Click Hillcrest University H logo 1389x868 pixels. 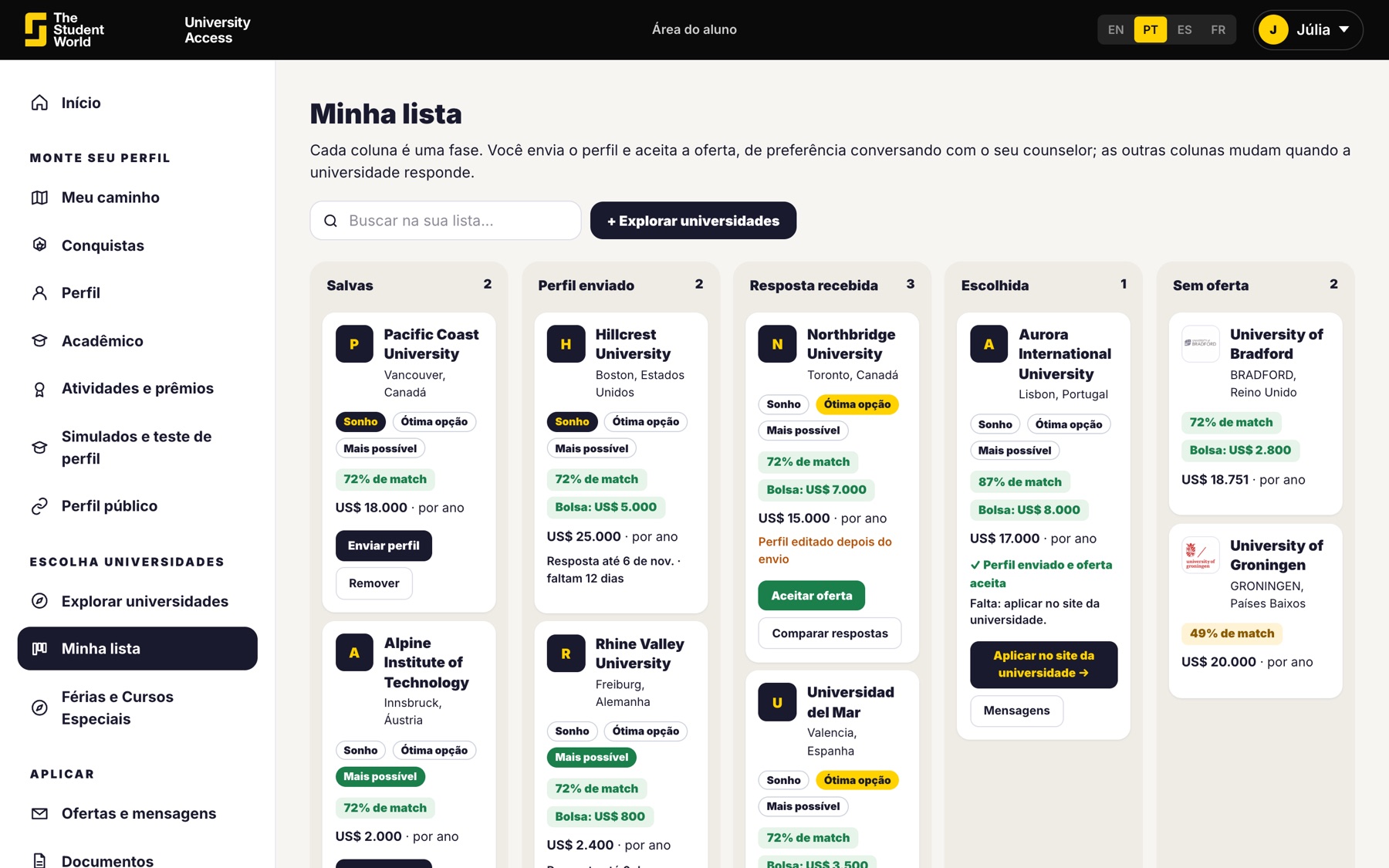(566, 344)
